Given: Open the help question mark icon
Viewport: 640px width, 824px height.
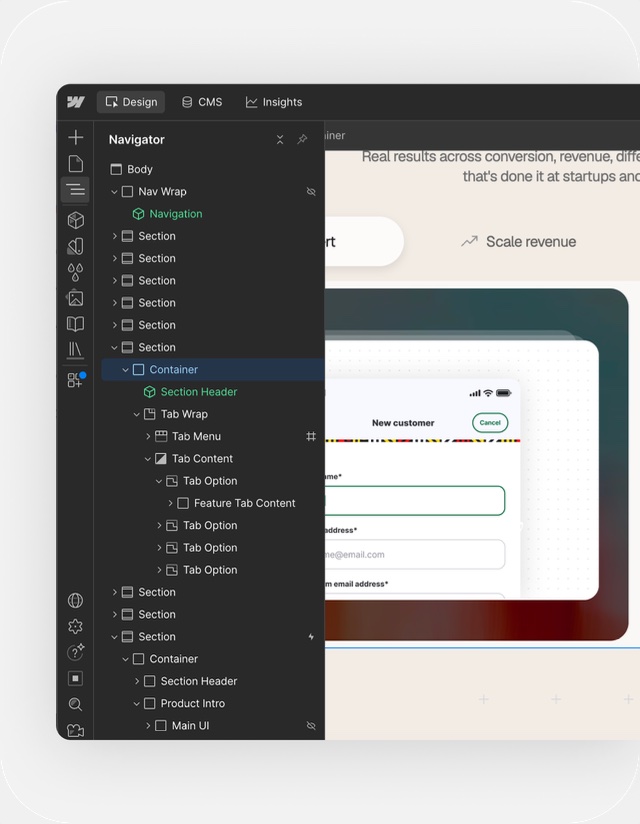Looking at the screenshot, I should click(76, 652).
